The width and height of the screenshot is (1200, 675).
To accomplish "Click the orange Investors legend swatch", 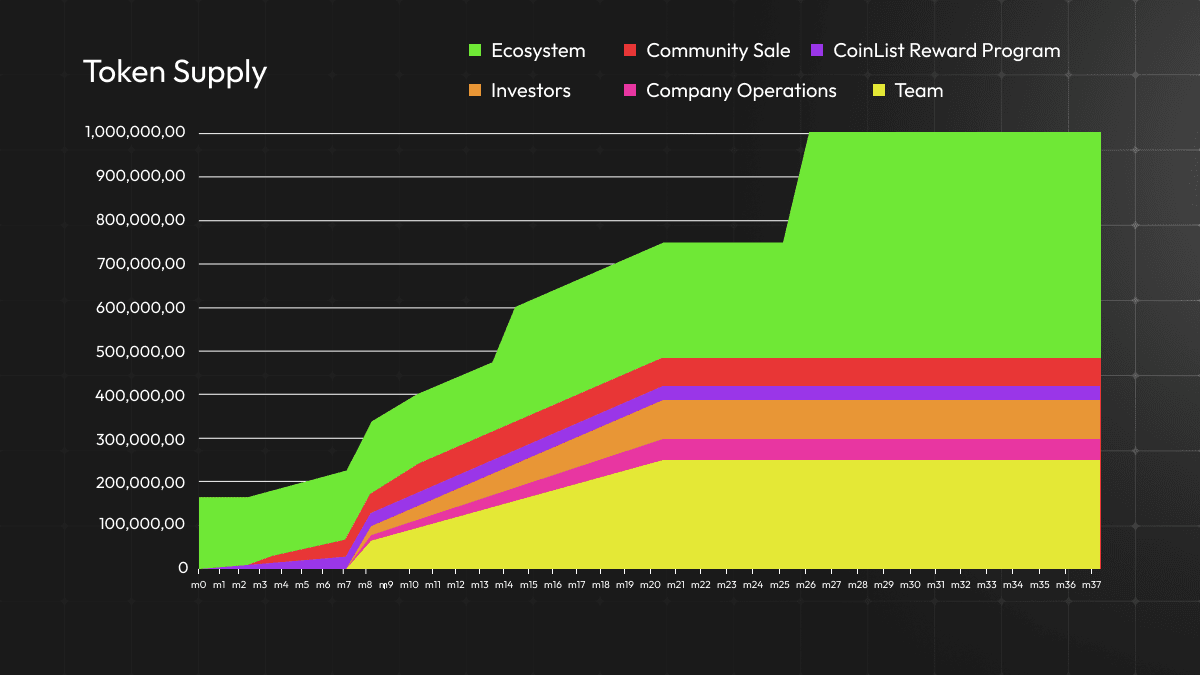I will (x=475, y=91).
